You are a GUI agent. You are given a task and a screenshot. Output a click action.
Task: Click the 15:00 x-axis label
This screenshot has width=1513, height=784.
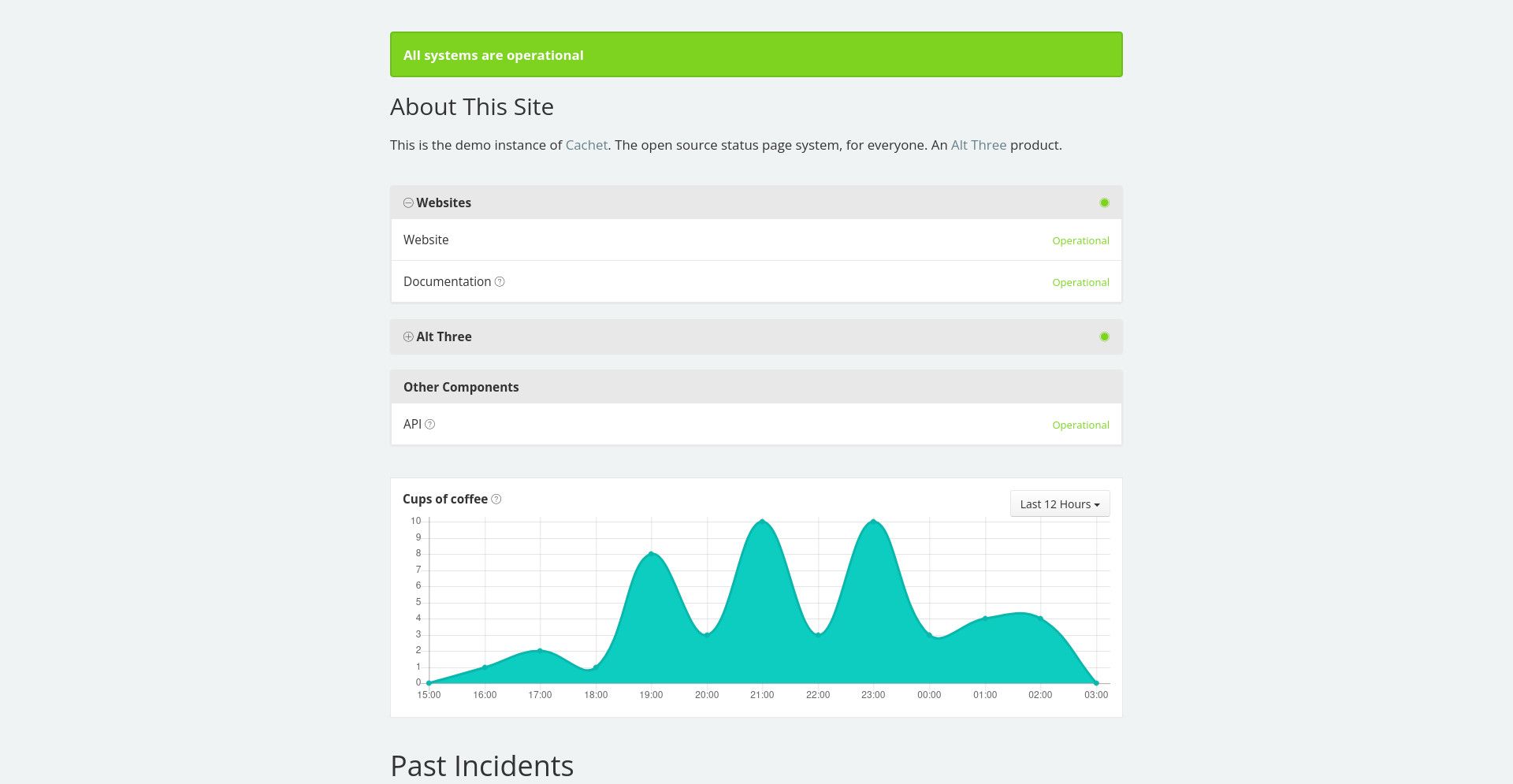(x=429, y=695)
